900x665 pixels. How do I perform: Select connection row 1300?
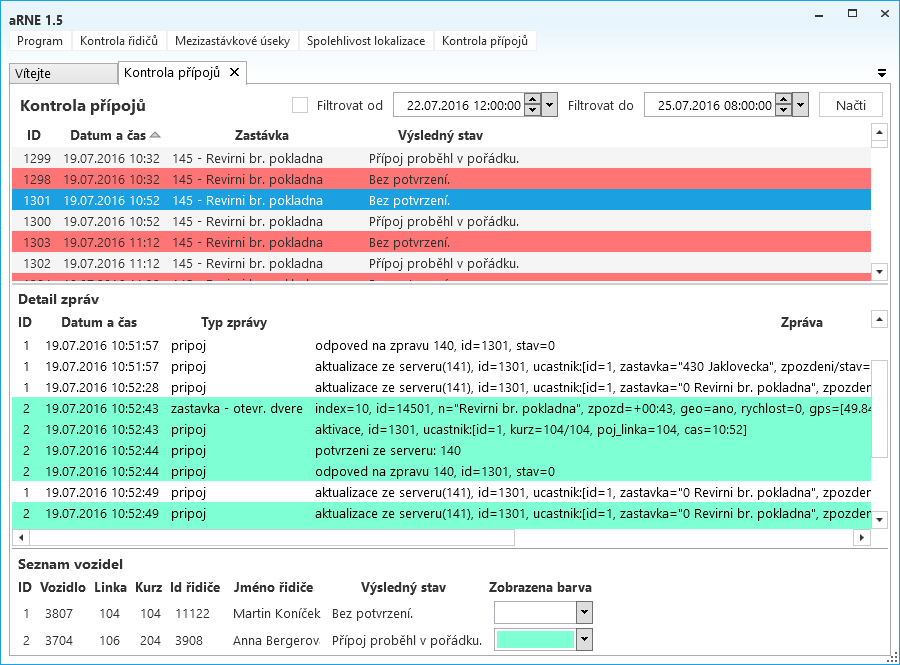[x=441, y=221]
